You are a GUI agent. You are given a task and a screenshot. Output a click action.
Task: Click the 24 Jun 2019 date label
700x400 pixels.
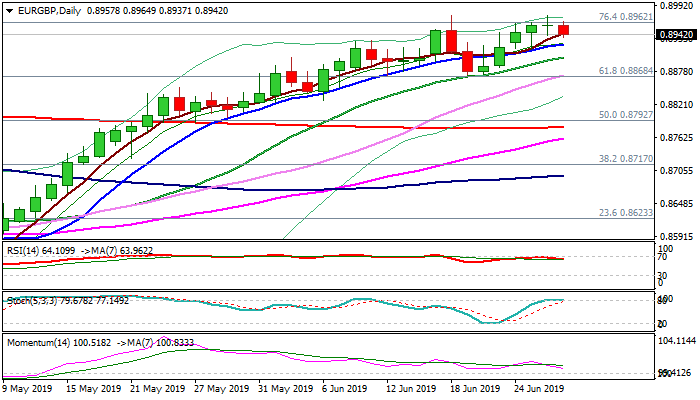[541, 389]
